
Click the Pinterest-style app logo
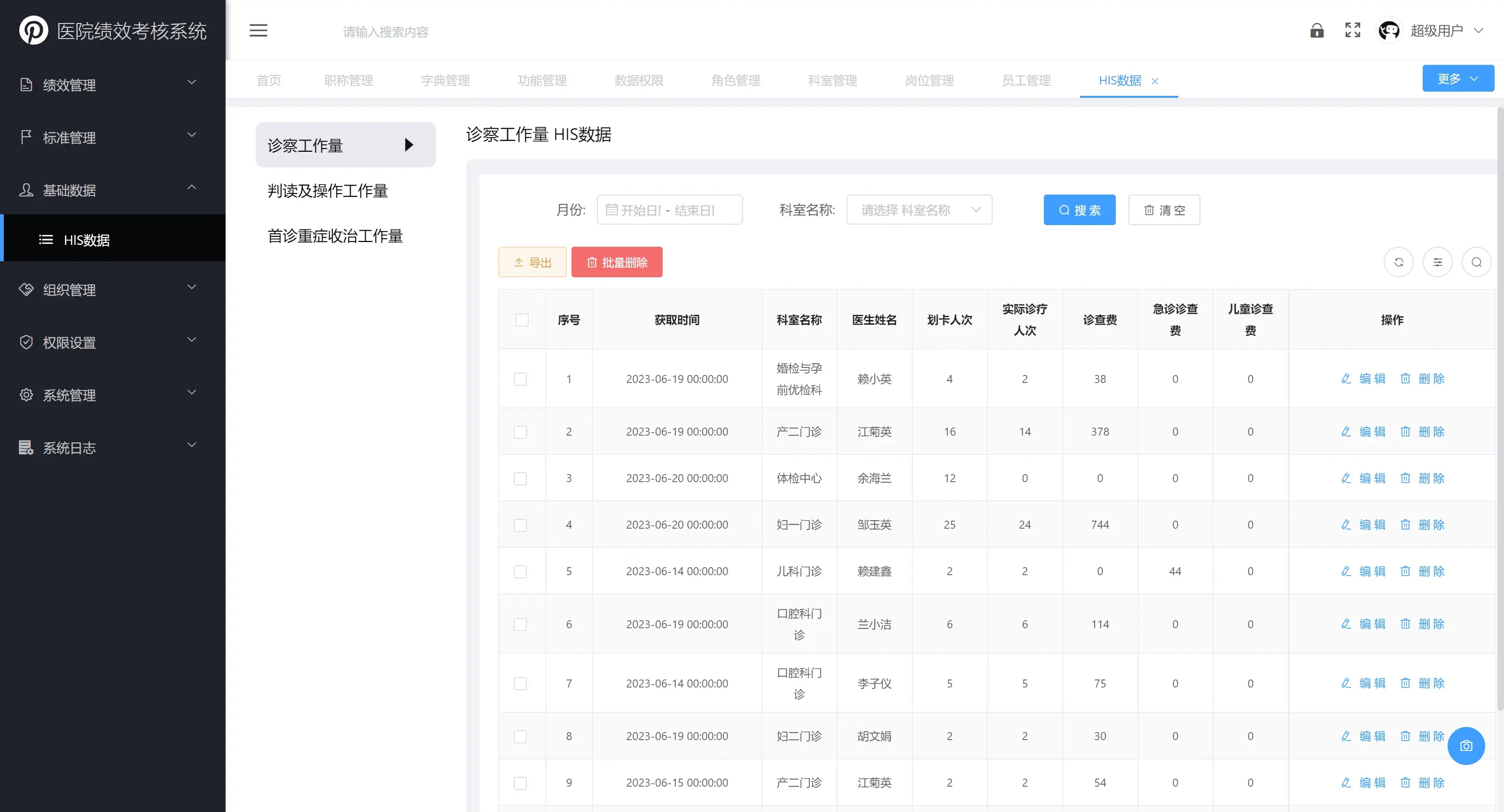33,31
